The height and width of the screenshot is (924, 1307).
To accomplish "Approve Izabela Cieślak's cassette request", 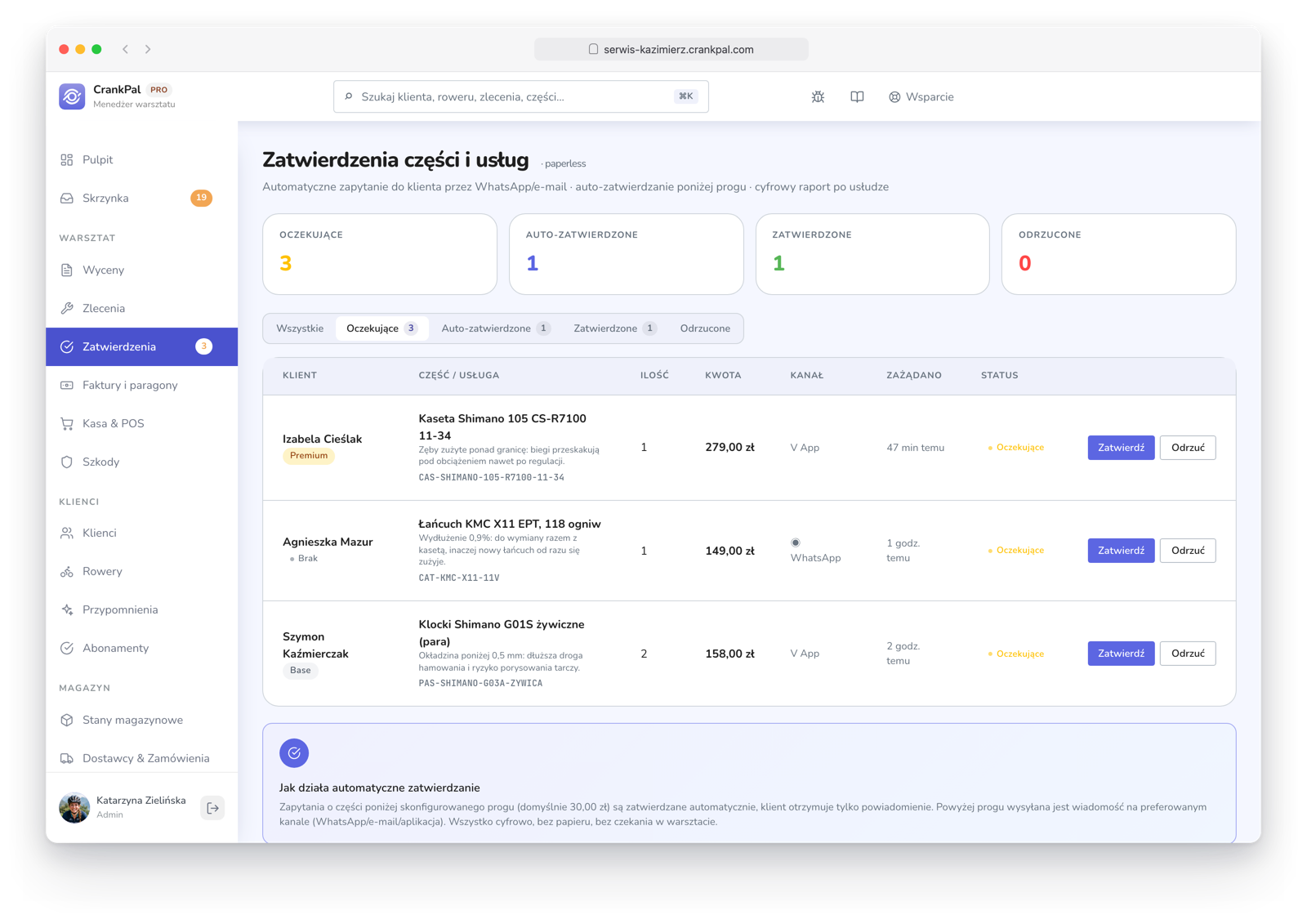I will (1121, 448).
